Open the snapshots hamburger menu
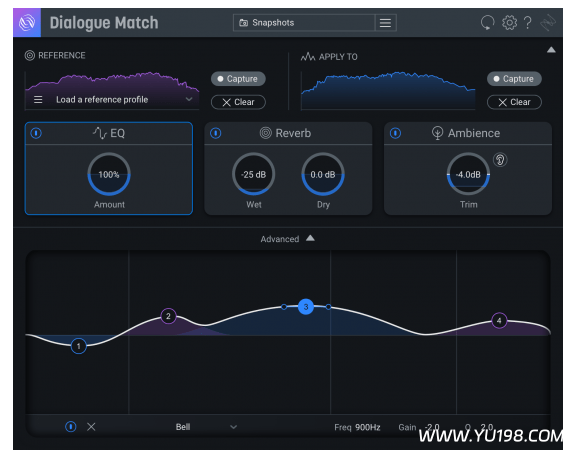 pyautogui.click(x=385, y=23)
